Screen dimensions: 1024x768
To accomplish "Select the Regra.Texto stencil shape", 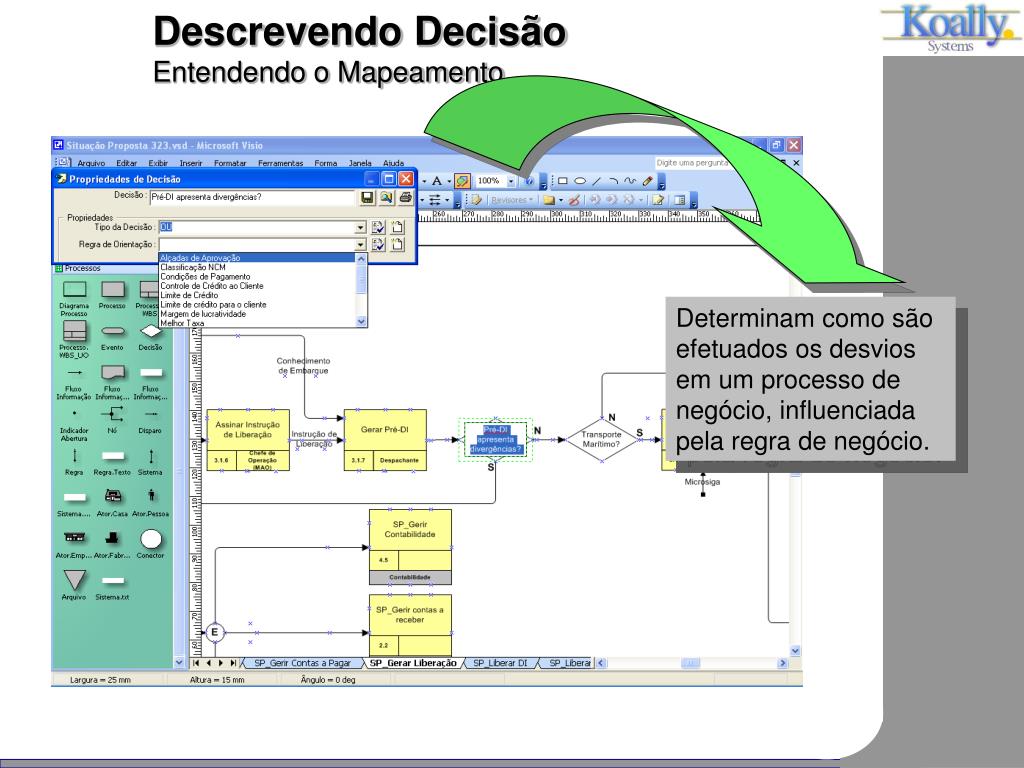I will (112, 456).
